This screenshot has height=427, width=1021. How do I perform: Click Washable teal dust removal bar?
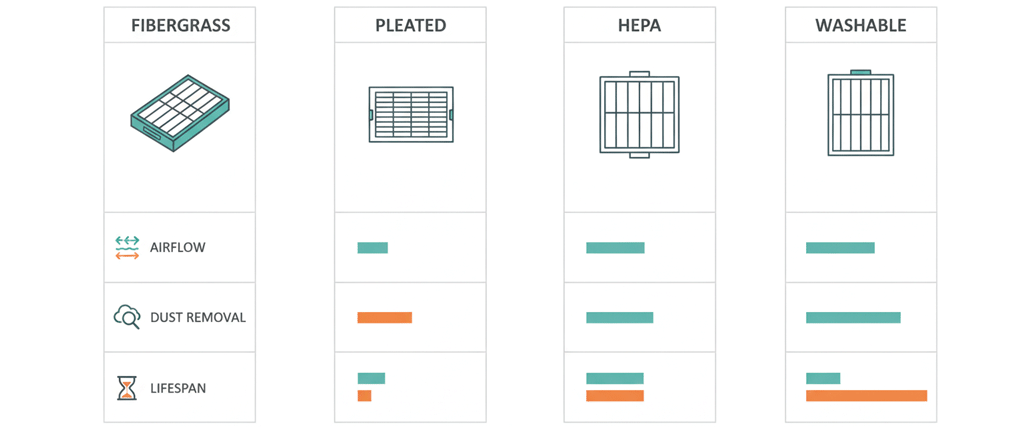click(x=853, y=318)
